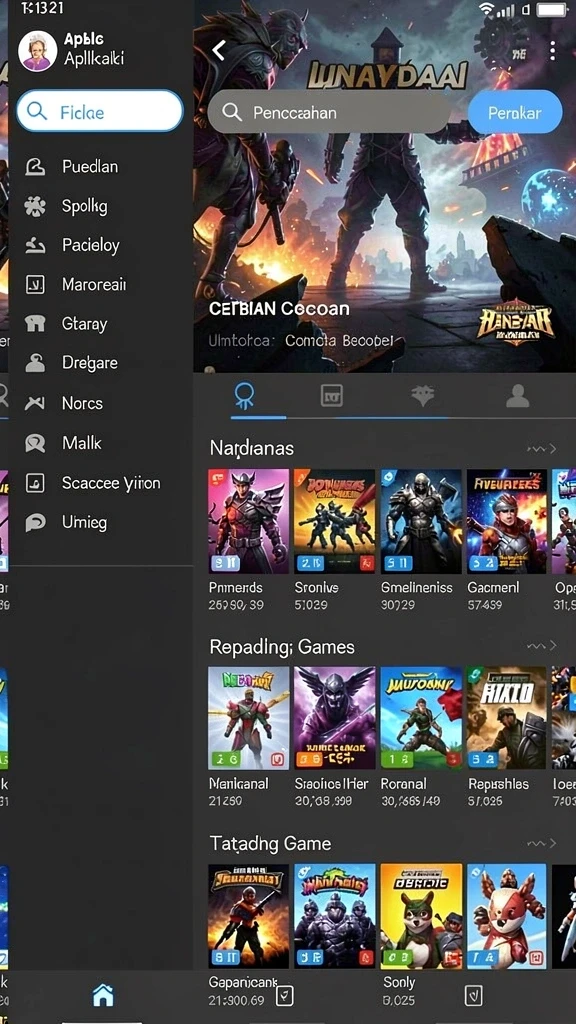
Task: Open the three-dot overflow menu
Action: [x=552, y=50]
